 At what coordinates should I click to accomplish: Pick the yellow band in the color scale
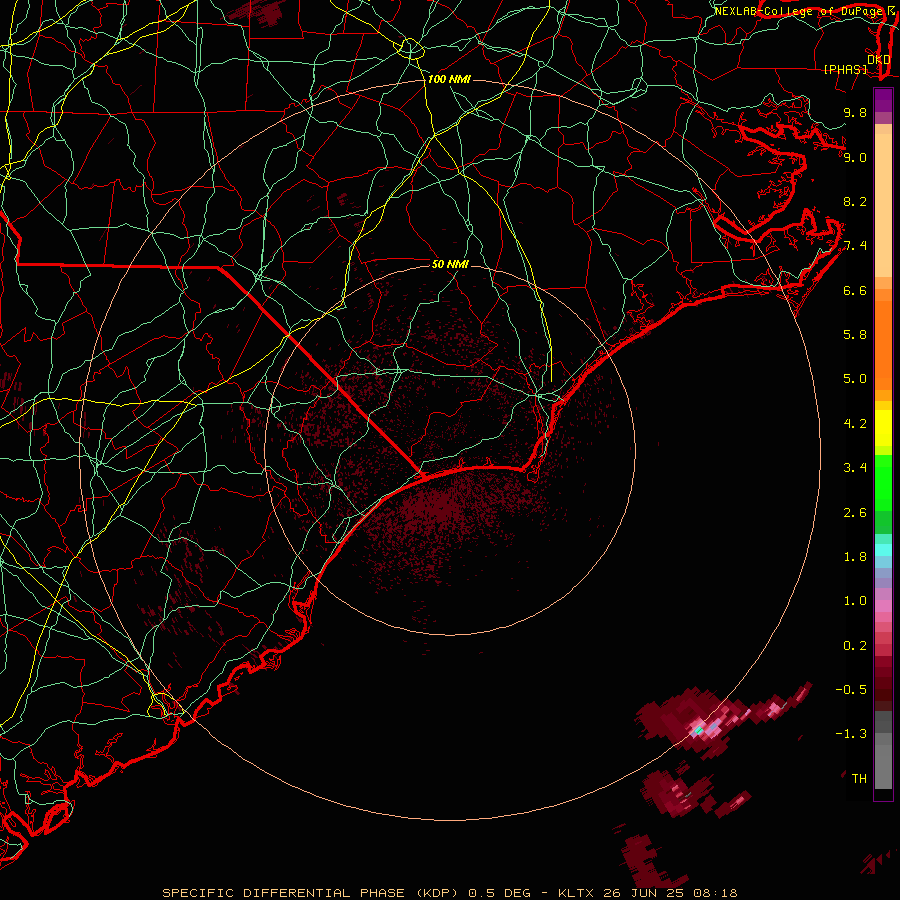[x=883, y=428]
